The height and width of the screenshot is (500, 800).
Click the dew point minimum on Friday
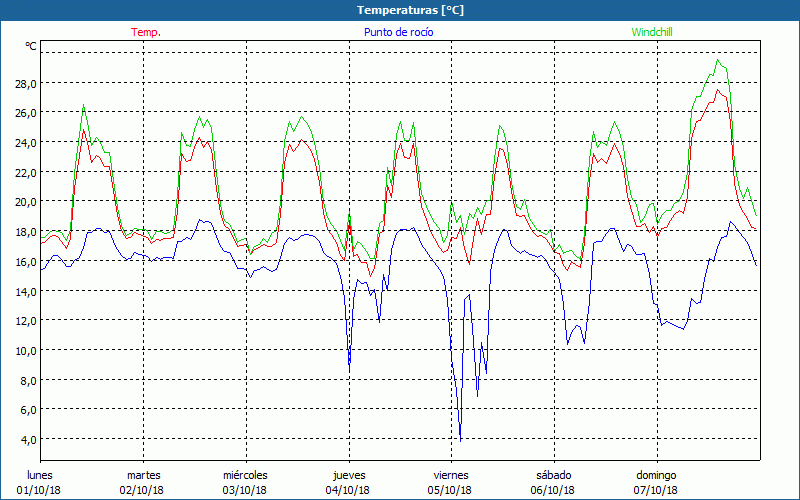(x=461, y=440)
